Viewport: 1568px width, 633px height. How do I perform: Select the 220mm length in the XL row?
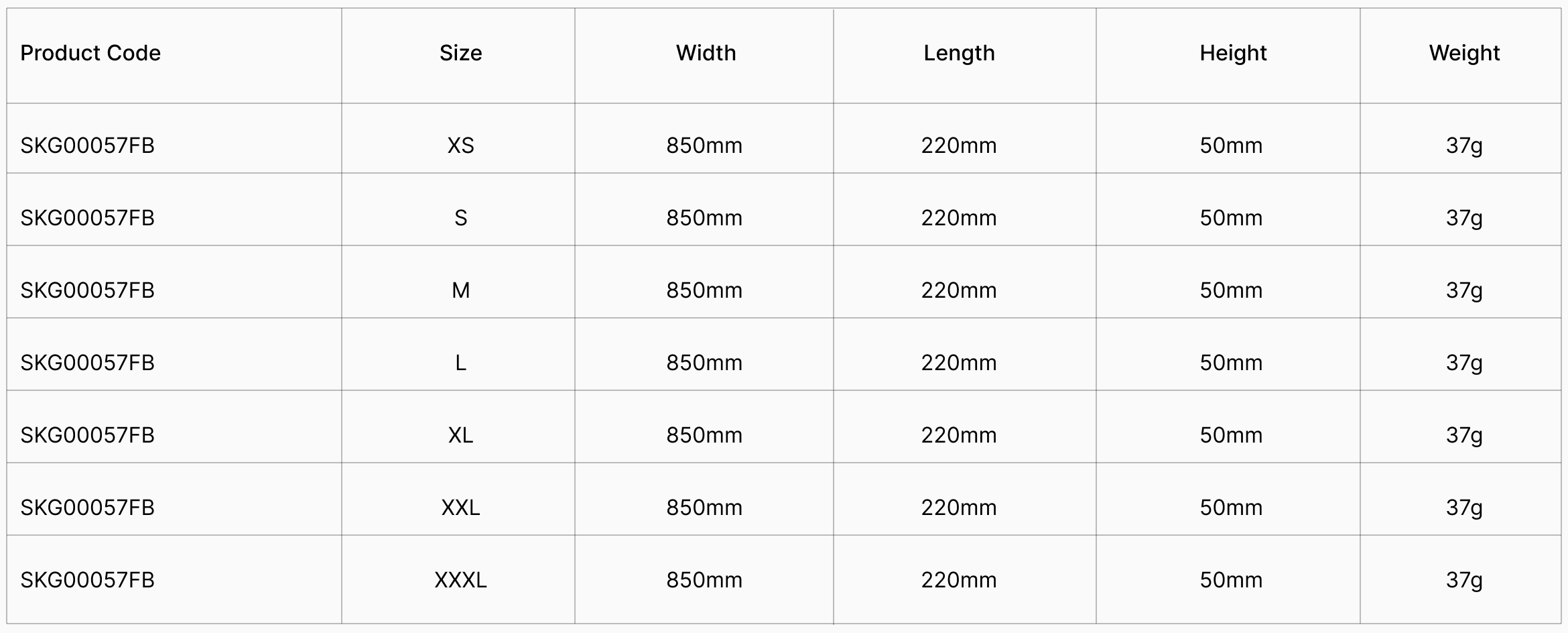[x=959, y=435]
